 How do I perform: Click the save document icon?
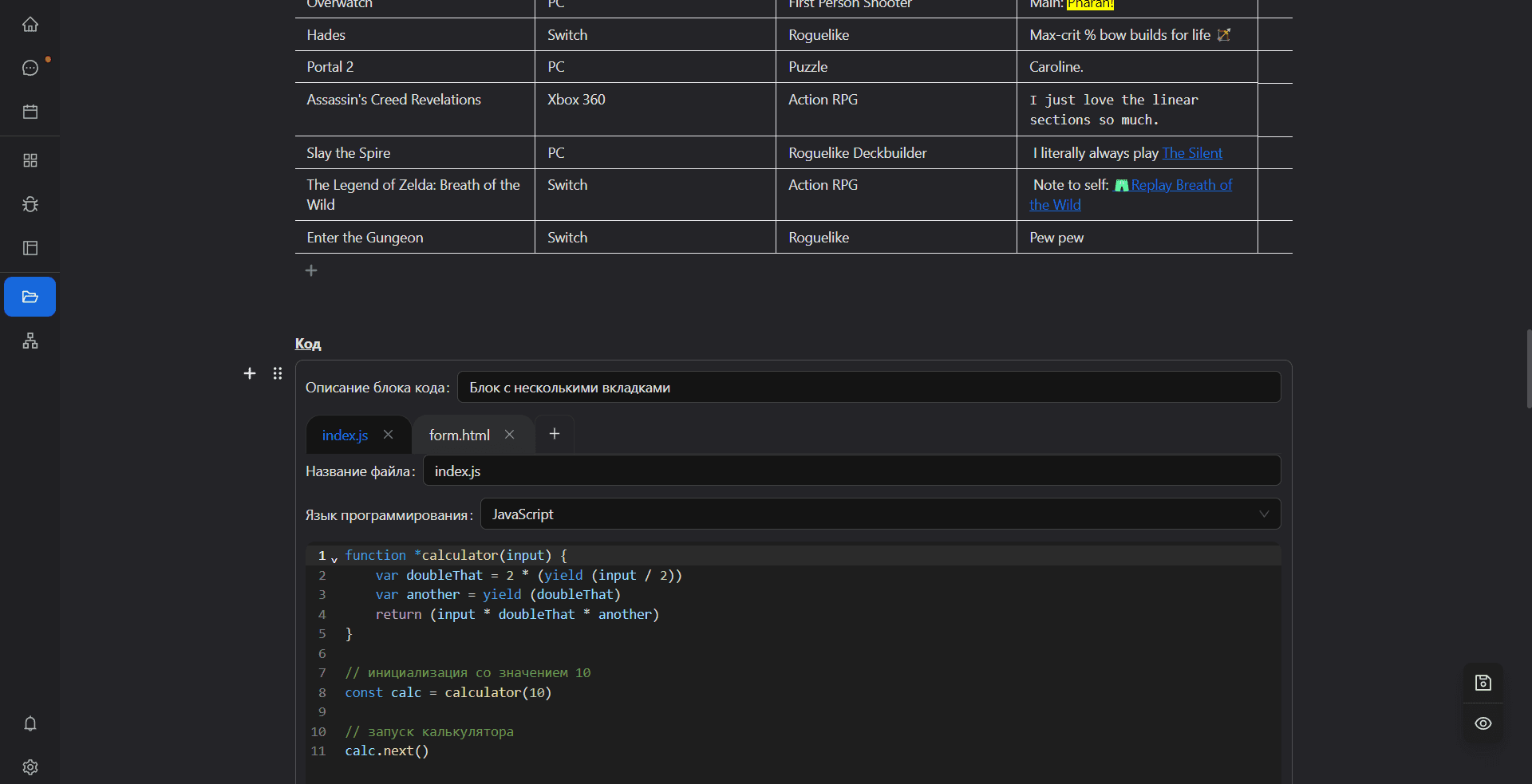(x=1483, y=683)
